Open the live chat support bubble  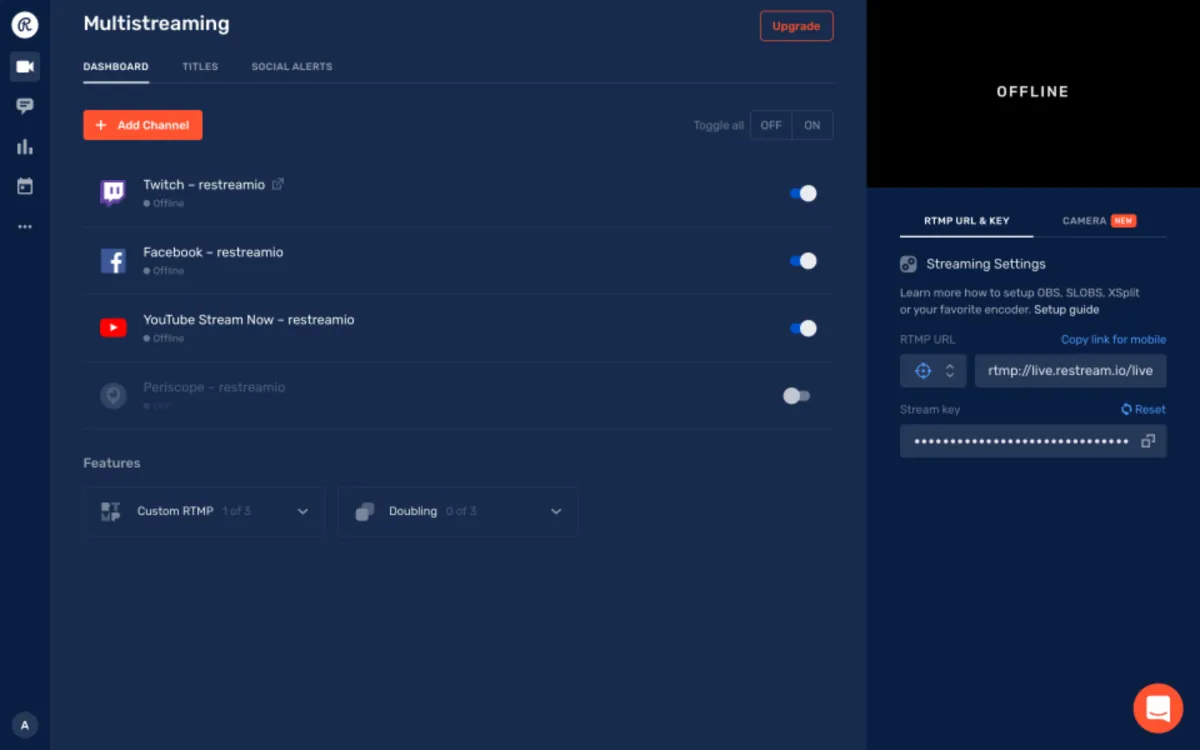(x=1158, y=708)
